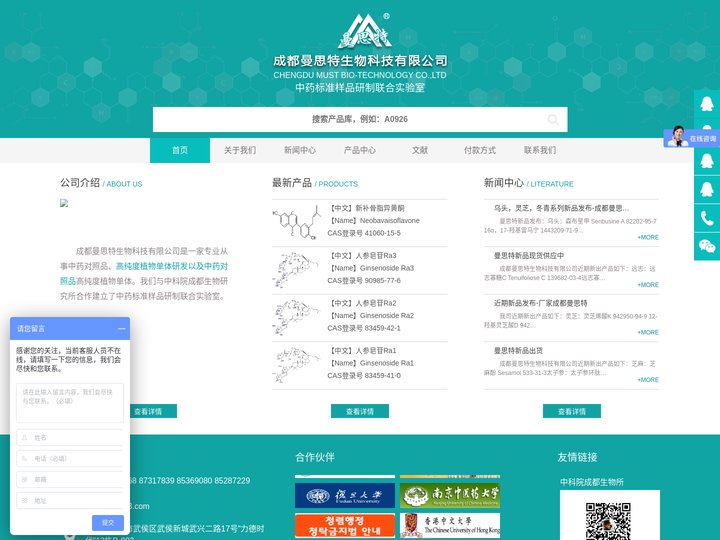720x540 pixels.
Task: Click the 邮箱 email field in widget
Action: tap(70, 479)
